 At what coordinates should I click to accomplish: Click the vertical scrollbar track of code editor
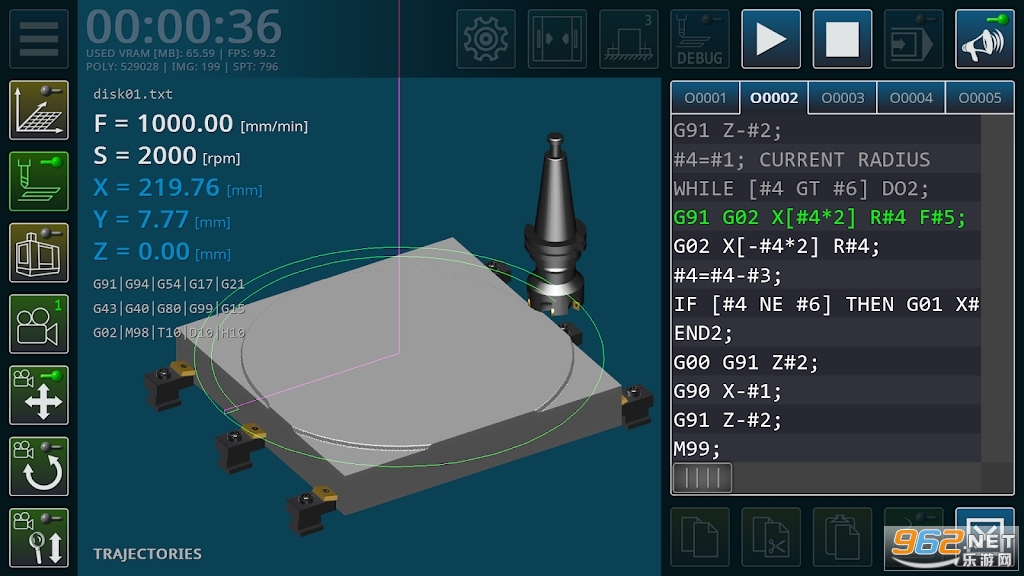(x=997, y=289)
